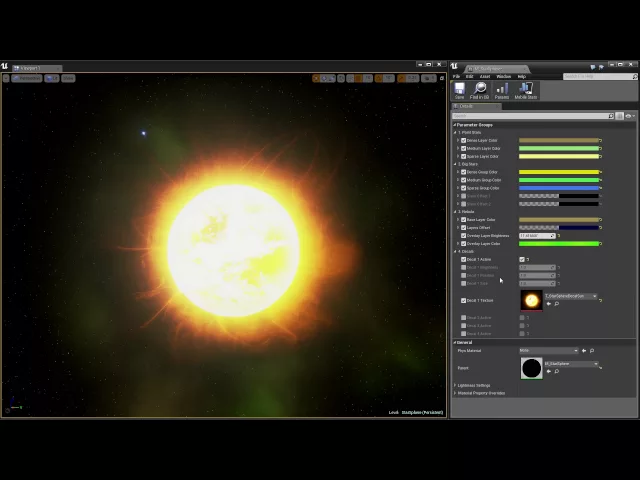Viewport: 640px width, 480px height.
Task: Click the viewport transform mode icons group
Action: click(324, 78)
